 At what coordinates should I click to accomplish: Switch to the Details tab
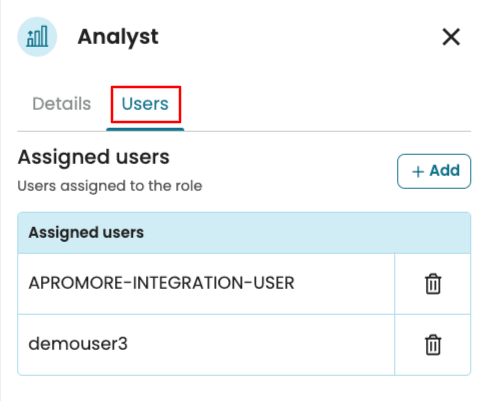coord(61,104)
